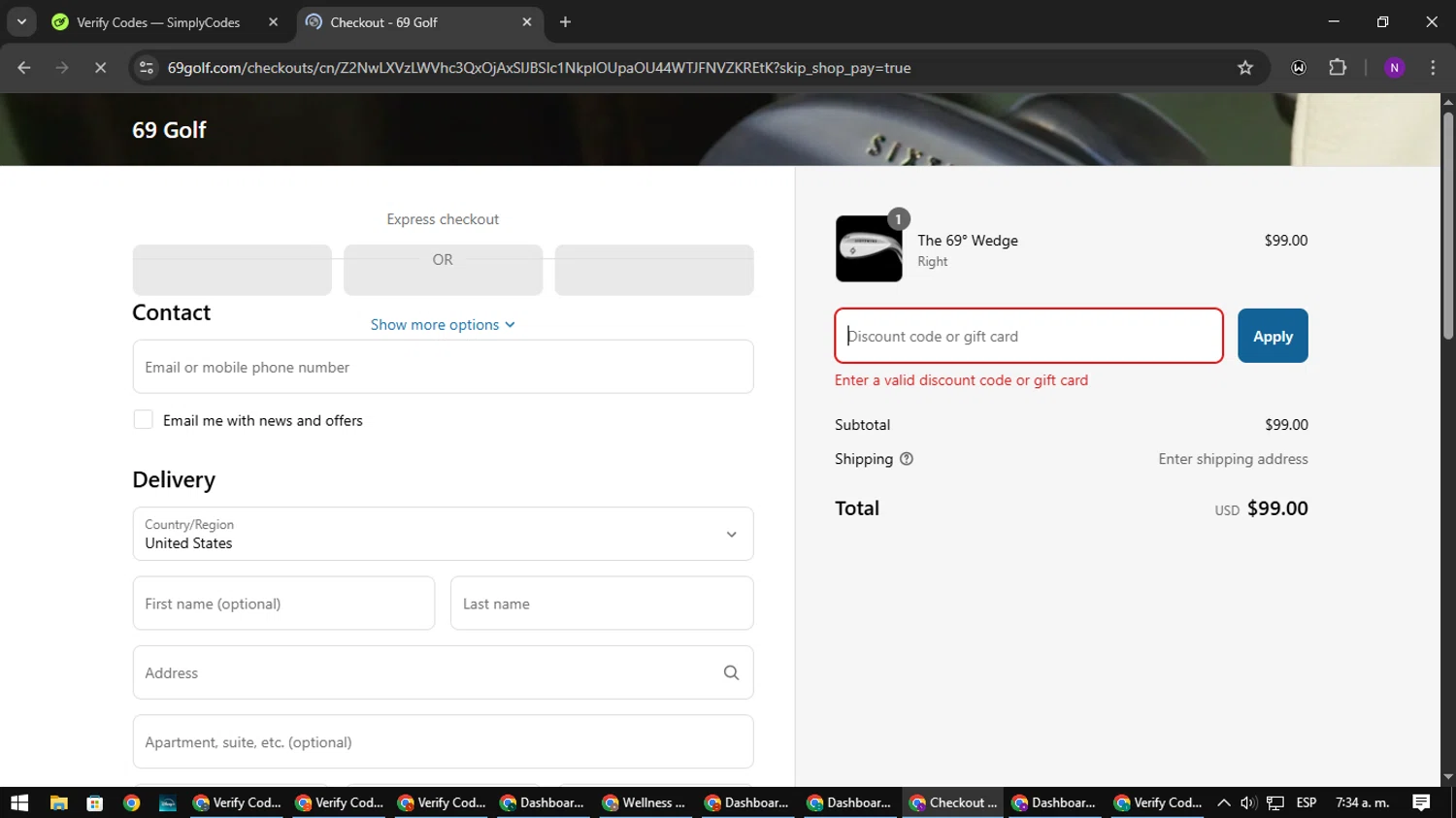
Task: Open Chrome three-dot menu
Action: click(x=1433, y=68)
